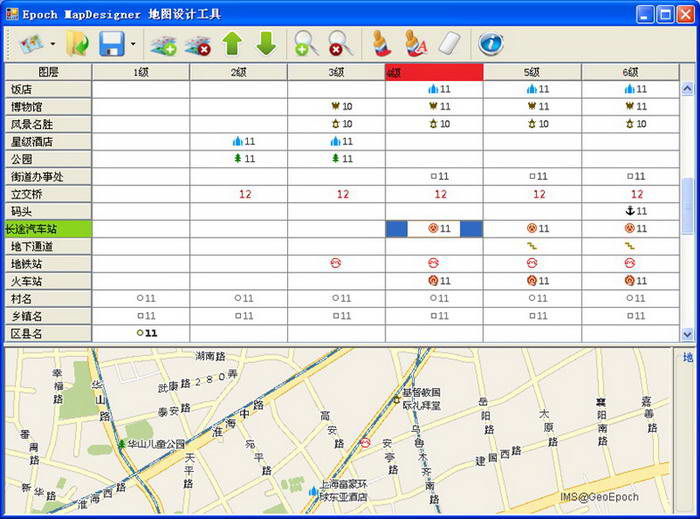
Task: Select the 2级 column header
Action: click(x=238, y=72)
